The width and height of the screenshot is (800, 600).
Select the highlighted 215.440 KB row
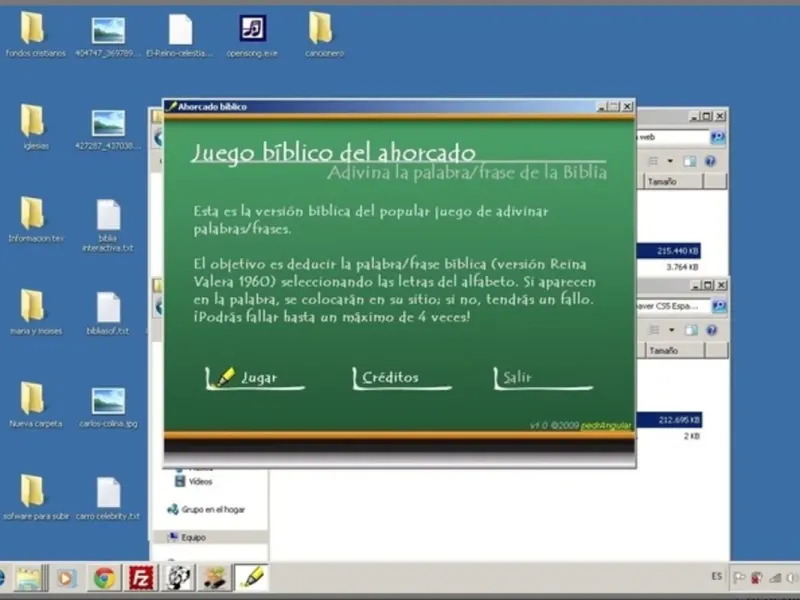pyautogui.click(x=668, y=251)
